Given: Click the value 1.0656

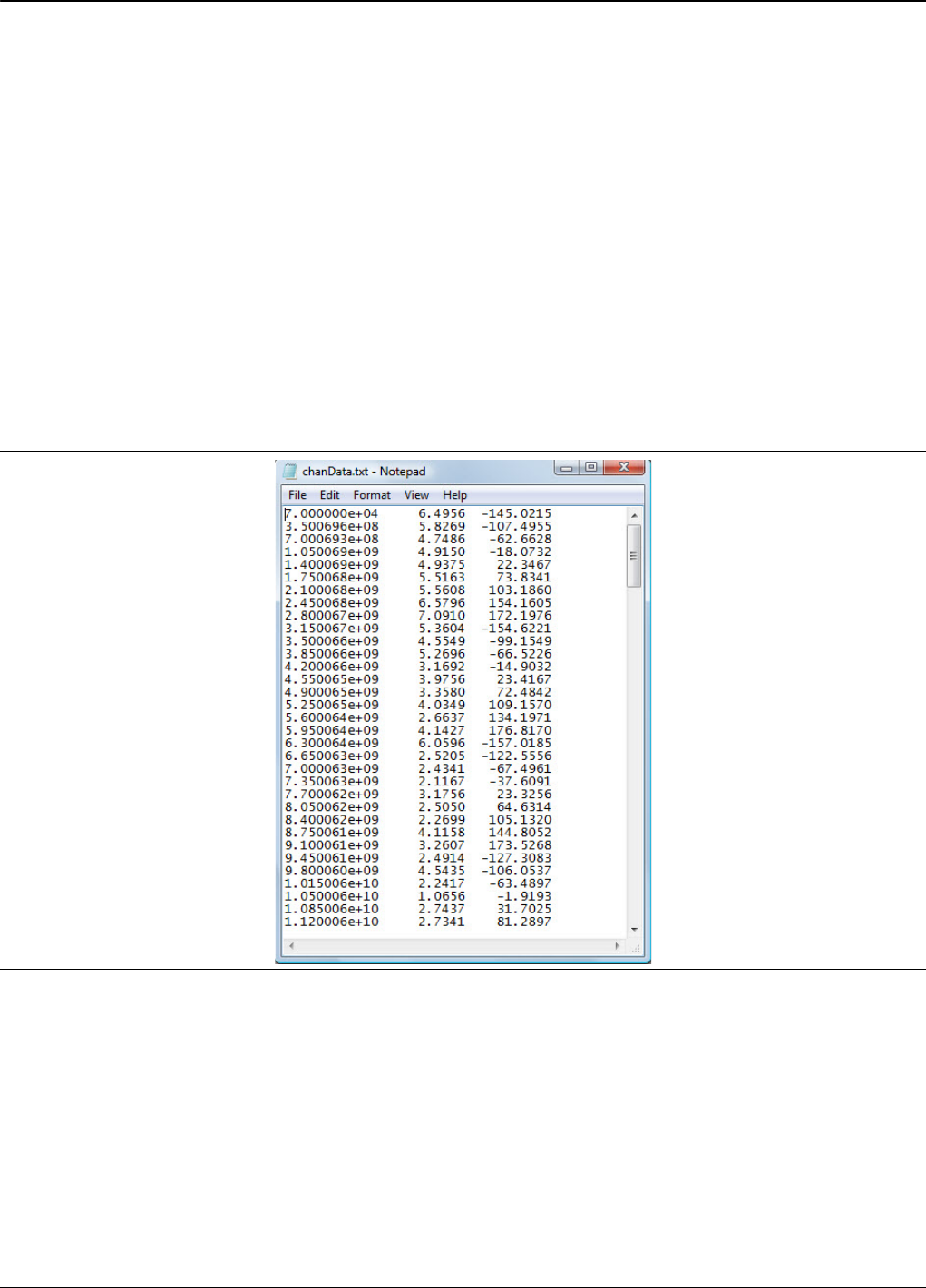Looking at the screenshot, I should pyautogui.click(x=442, y=894).
